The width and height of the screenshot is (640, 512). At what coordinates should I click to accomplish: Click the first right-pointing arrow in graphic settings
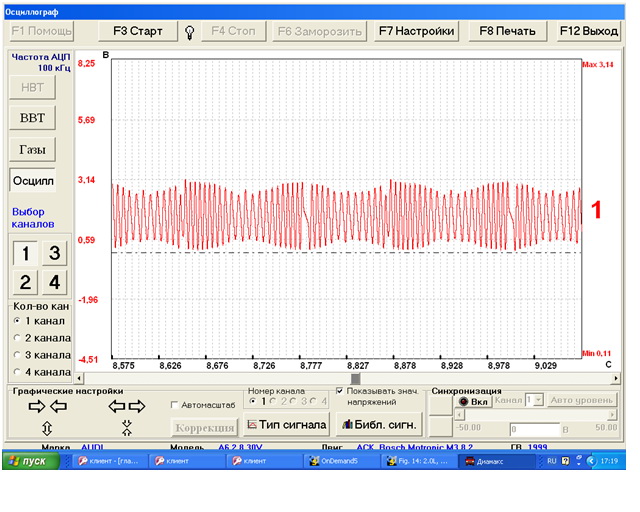[x=37, y=406]
